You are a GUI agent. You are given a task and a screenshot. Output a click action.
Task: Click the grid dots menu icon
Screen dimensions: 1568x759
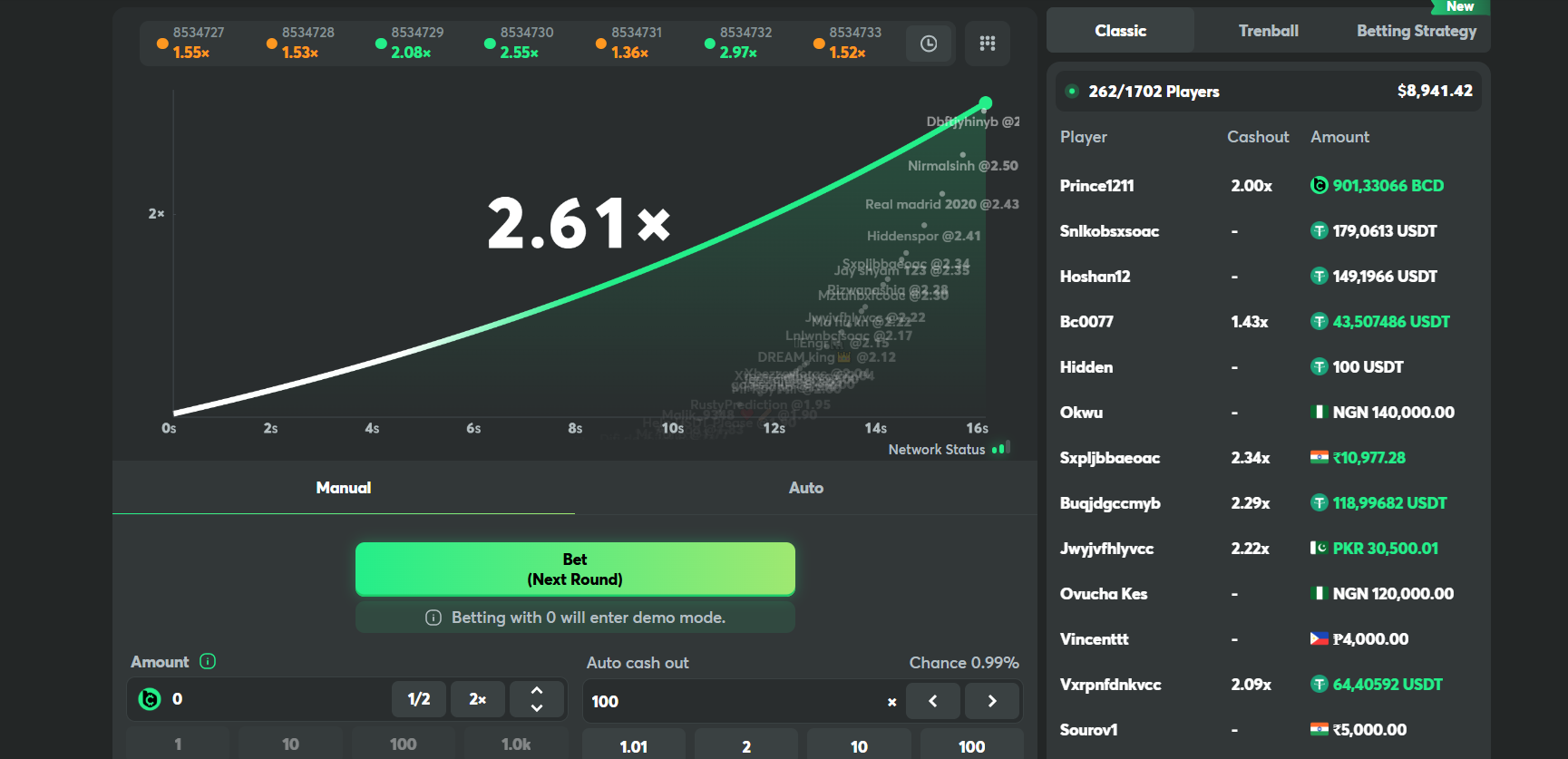(988, 44)
